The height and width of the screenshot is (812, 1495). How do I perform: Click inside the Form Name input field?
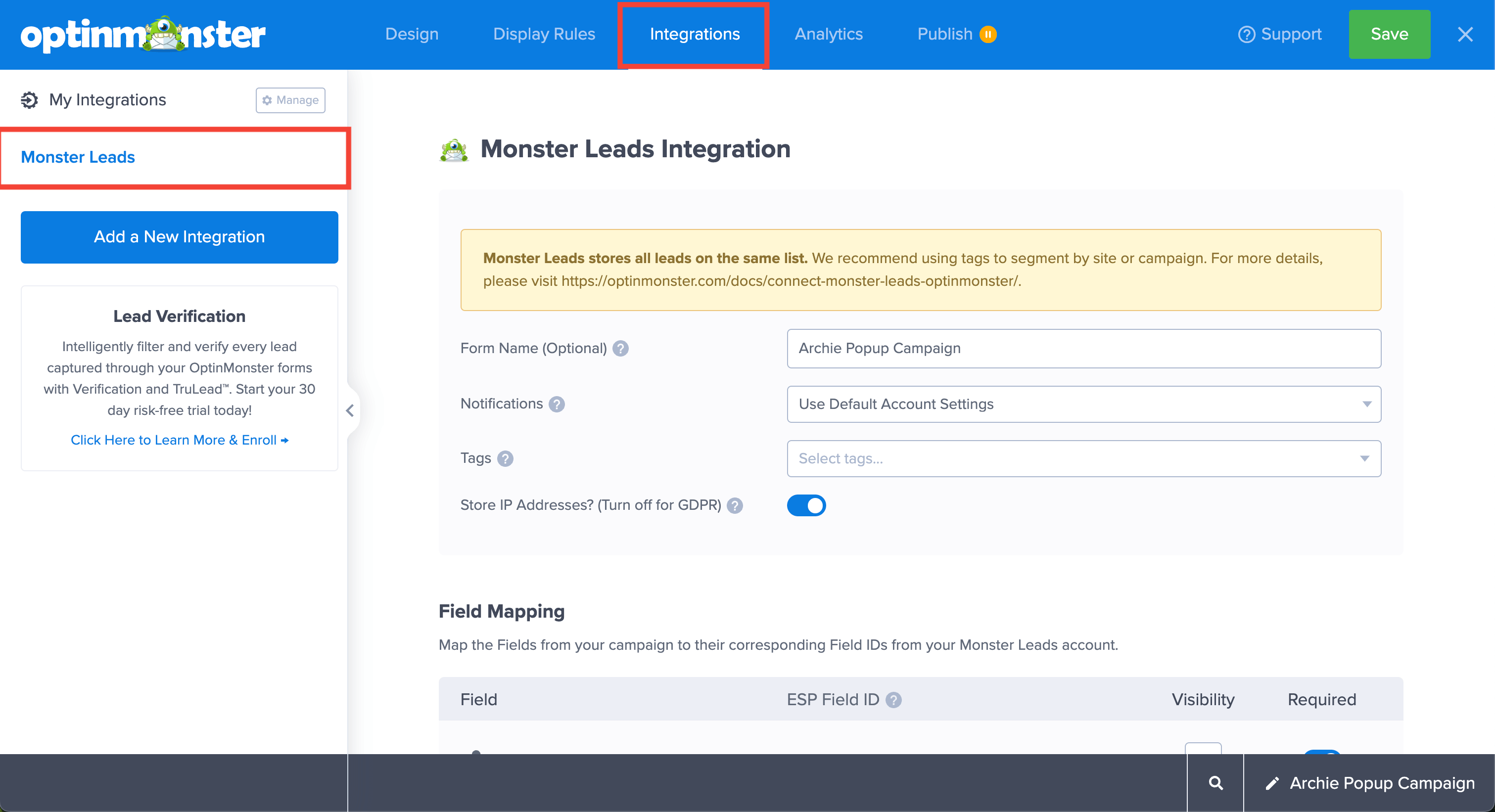[1083, 349]
